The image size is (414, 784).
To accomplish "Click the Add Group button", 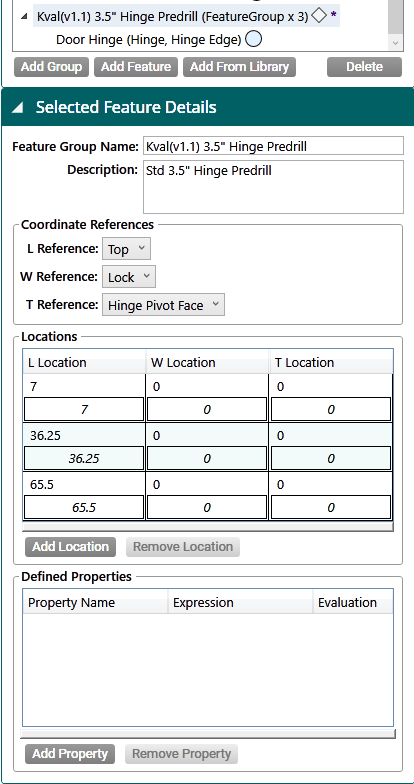I will 52,67.
